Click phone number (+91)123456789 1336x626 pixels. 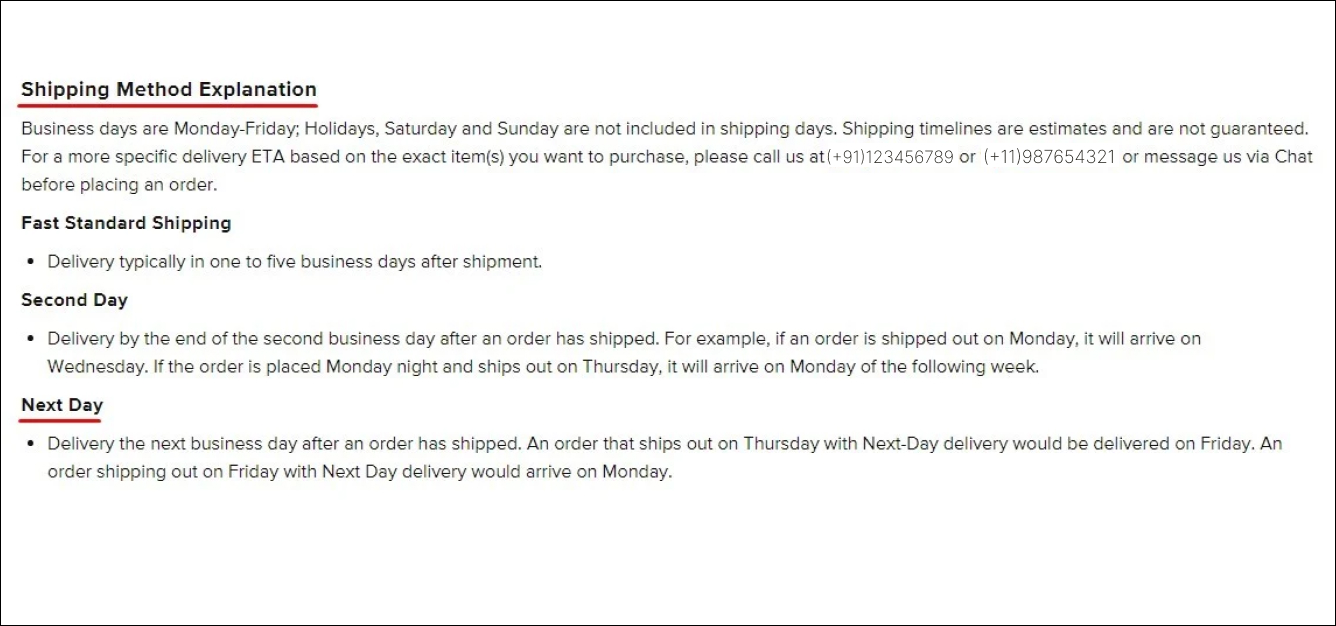pos(889,157)
